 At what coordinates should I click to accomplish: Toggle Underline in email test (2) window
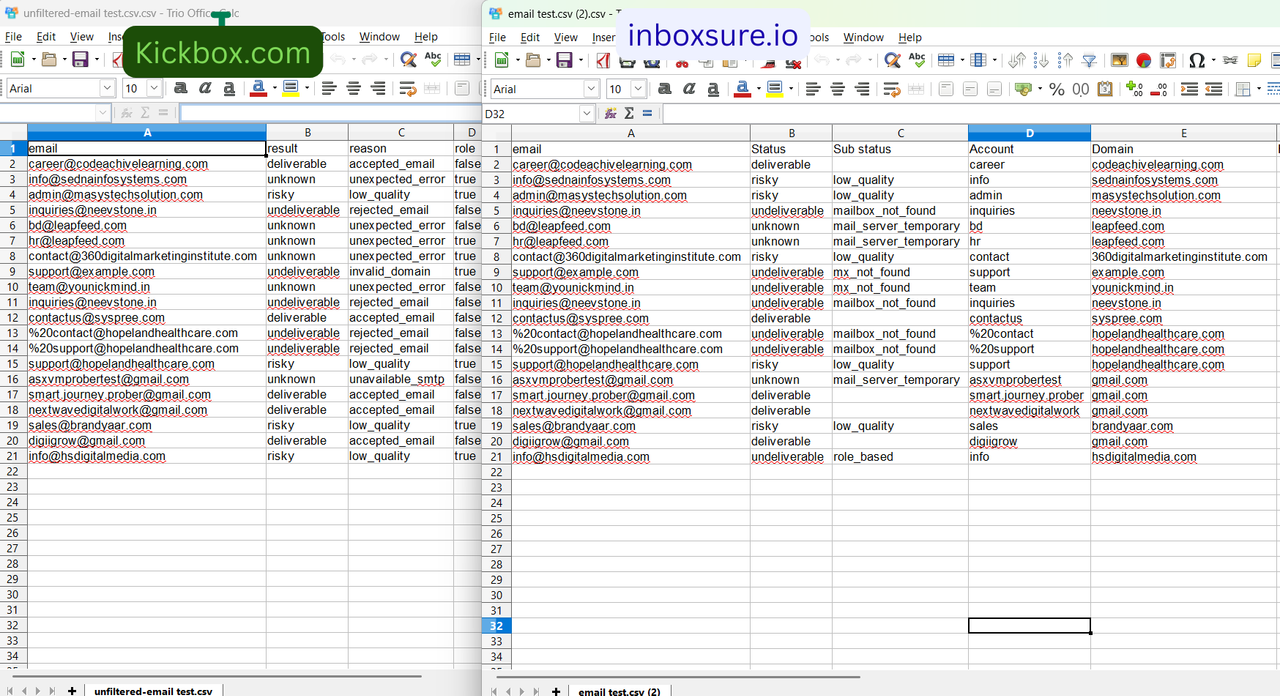(x=713, y=89)
